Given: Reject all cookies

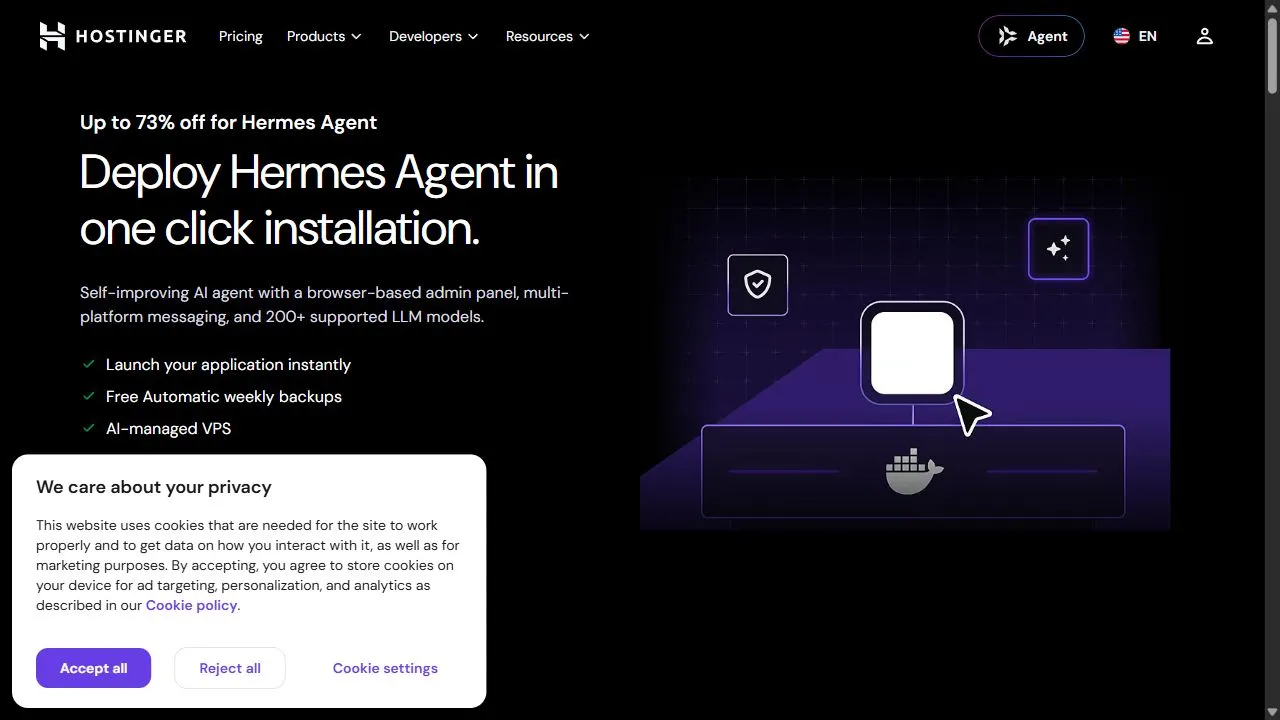Looking at the screenshot, I should pos(230,668).
